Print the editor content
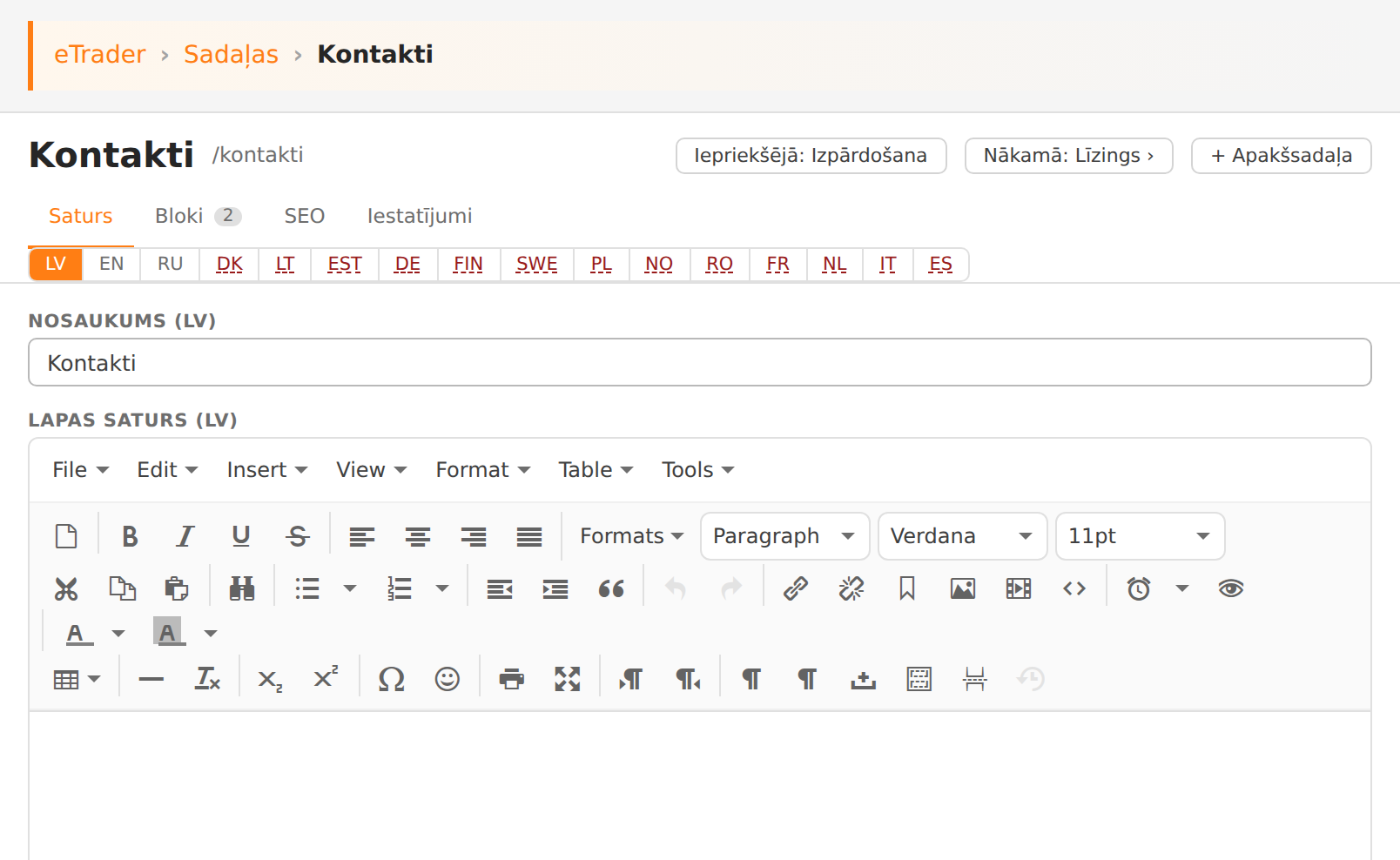Image resolution: width=1400 pixels, height=860 pixels. pyautogui.click(x=512, y=679)
